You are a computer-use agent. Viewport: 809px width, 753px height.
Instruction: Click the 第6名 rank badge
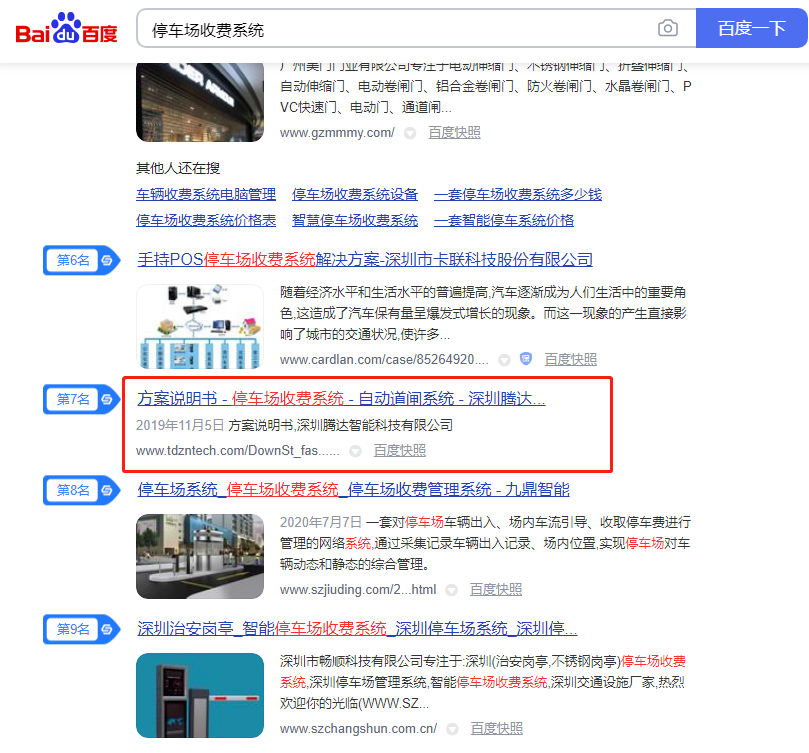coord(82,260)
